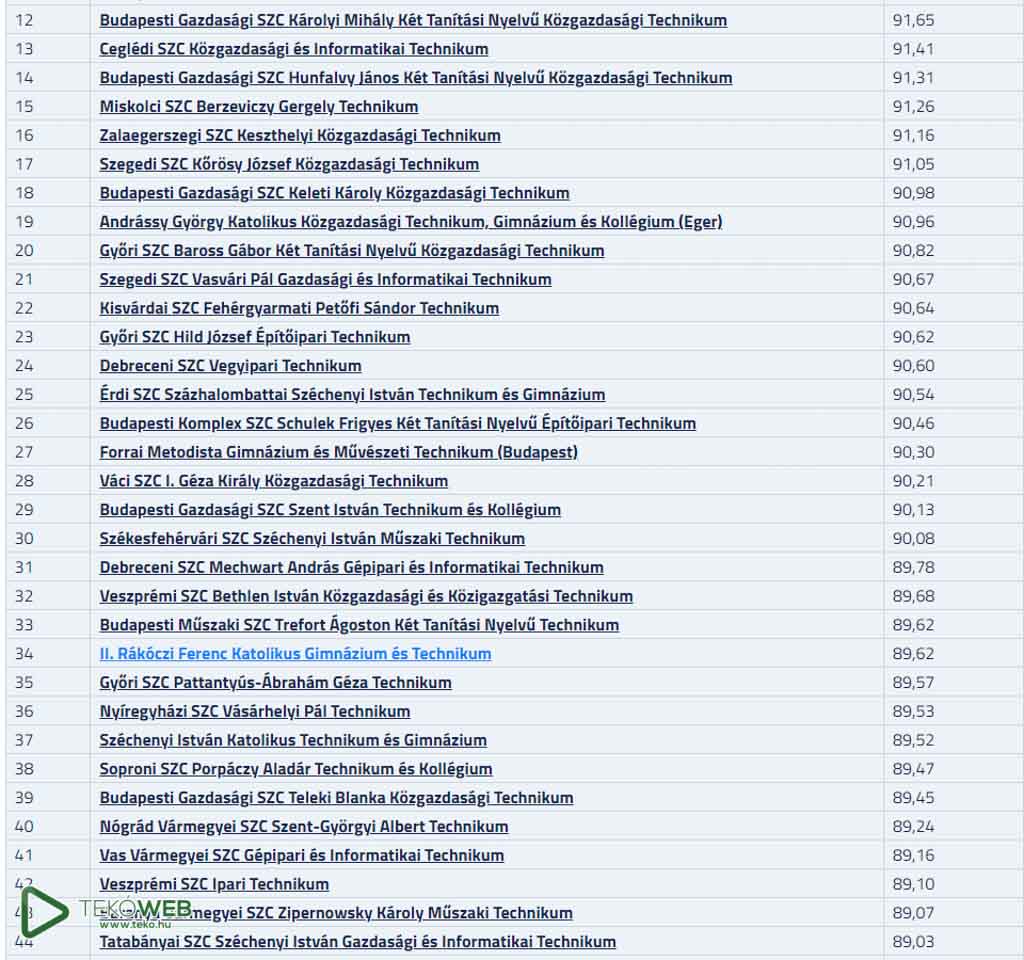Open Forrai Metodista Gimnázium és Művészeti Technikum
The width and height of the screenshot is (1024, 960).
pyautogui.click(x=338, y=451)
